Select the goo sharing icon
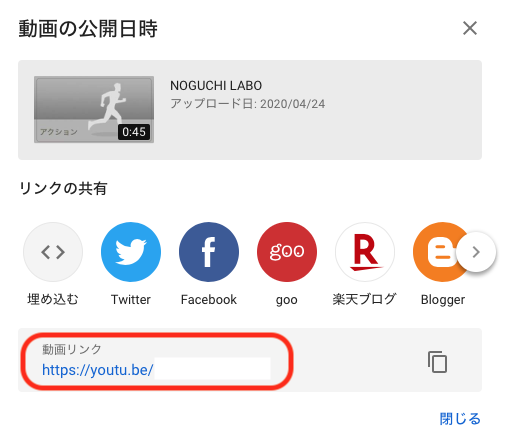Image resolution: width=505 pixels, height=434 pixels. coord(287,252)
